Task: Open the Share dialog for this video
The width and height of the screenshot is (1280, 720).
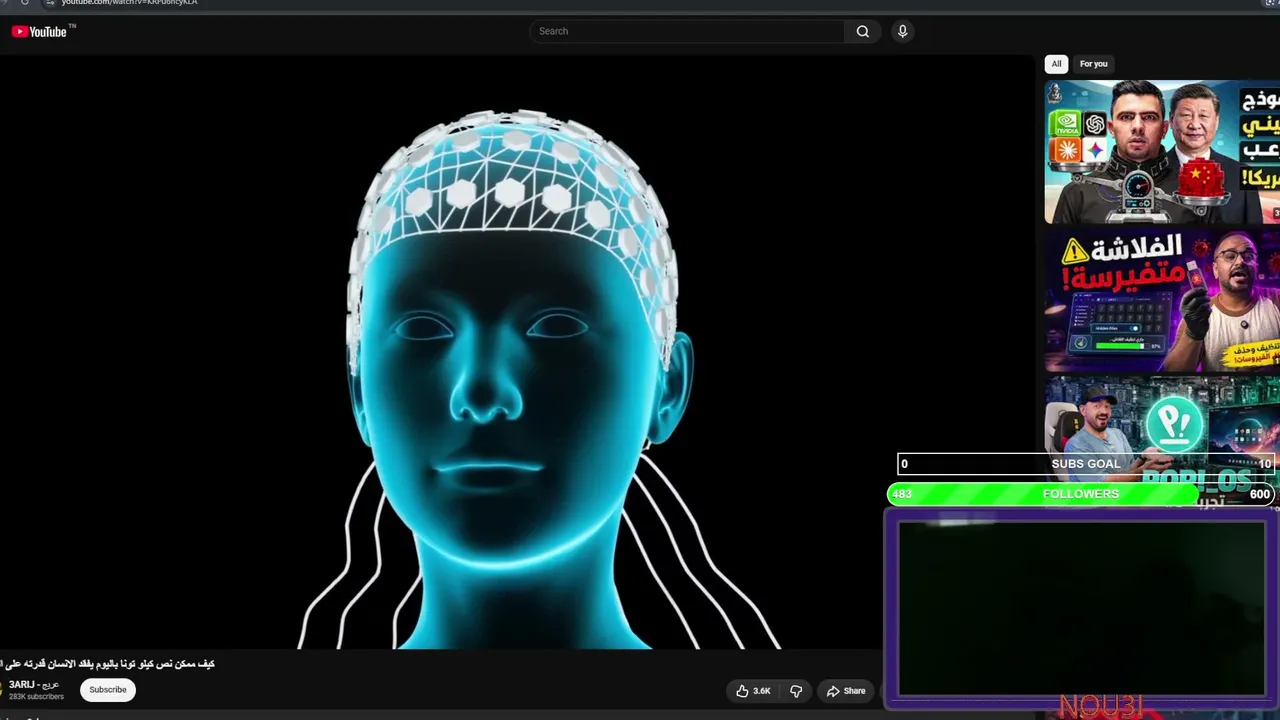Action: click(x=846, y=691)
